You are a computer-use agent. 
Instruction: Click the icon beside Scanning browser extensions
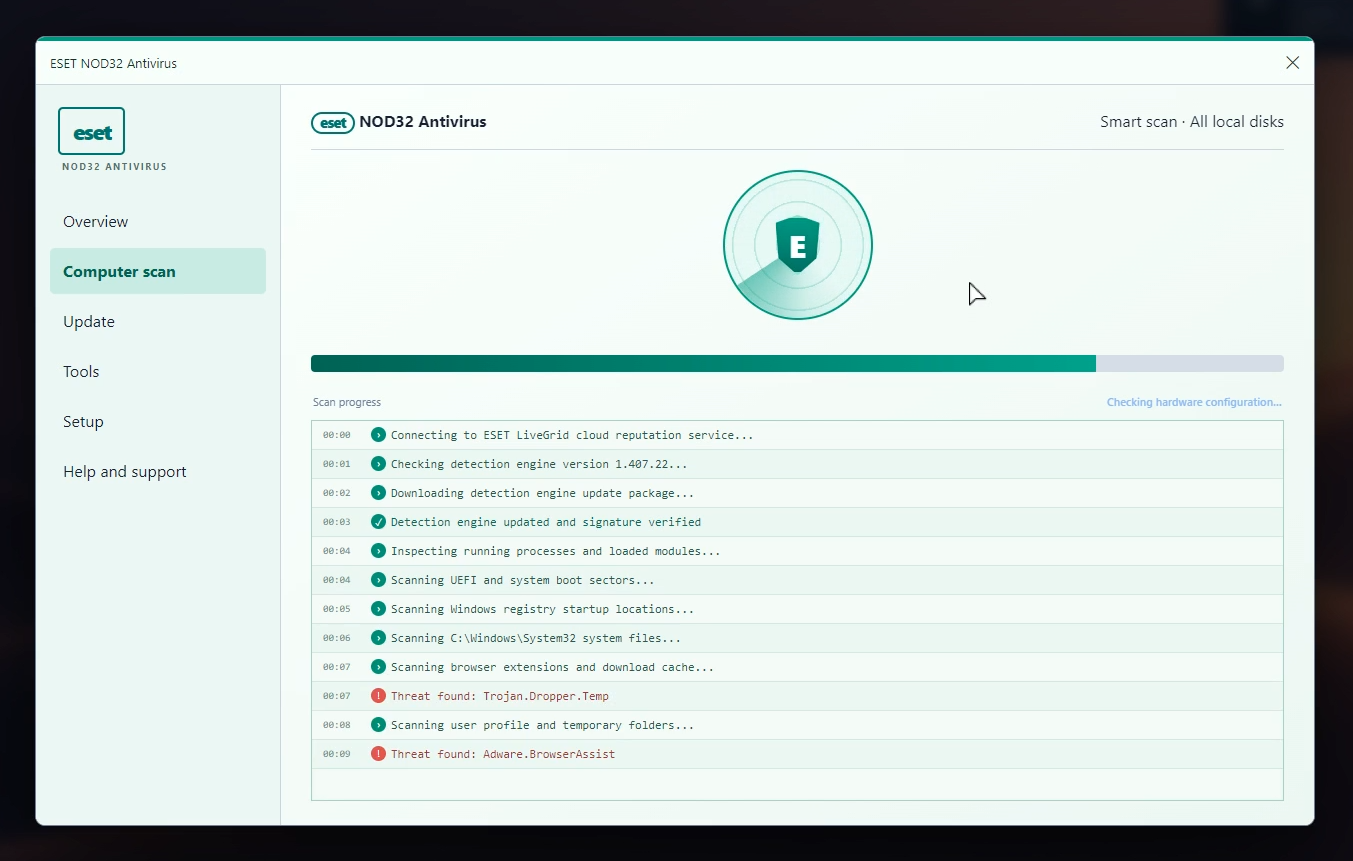point(378,667)
